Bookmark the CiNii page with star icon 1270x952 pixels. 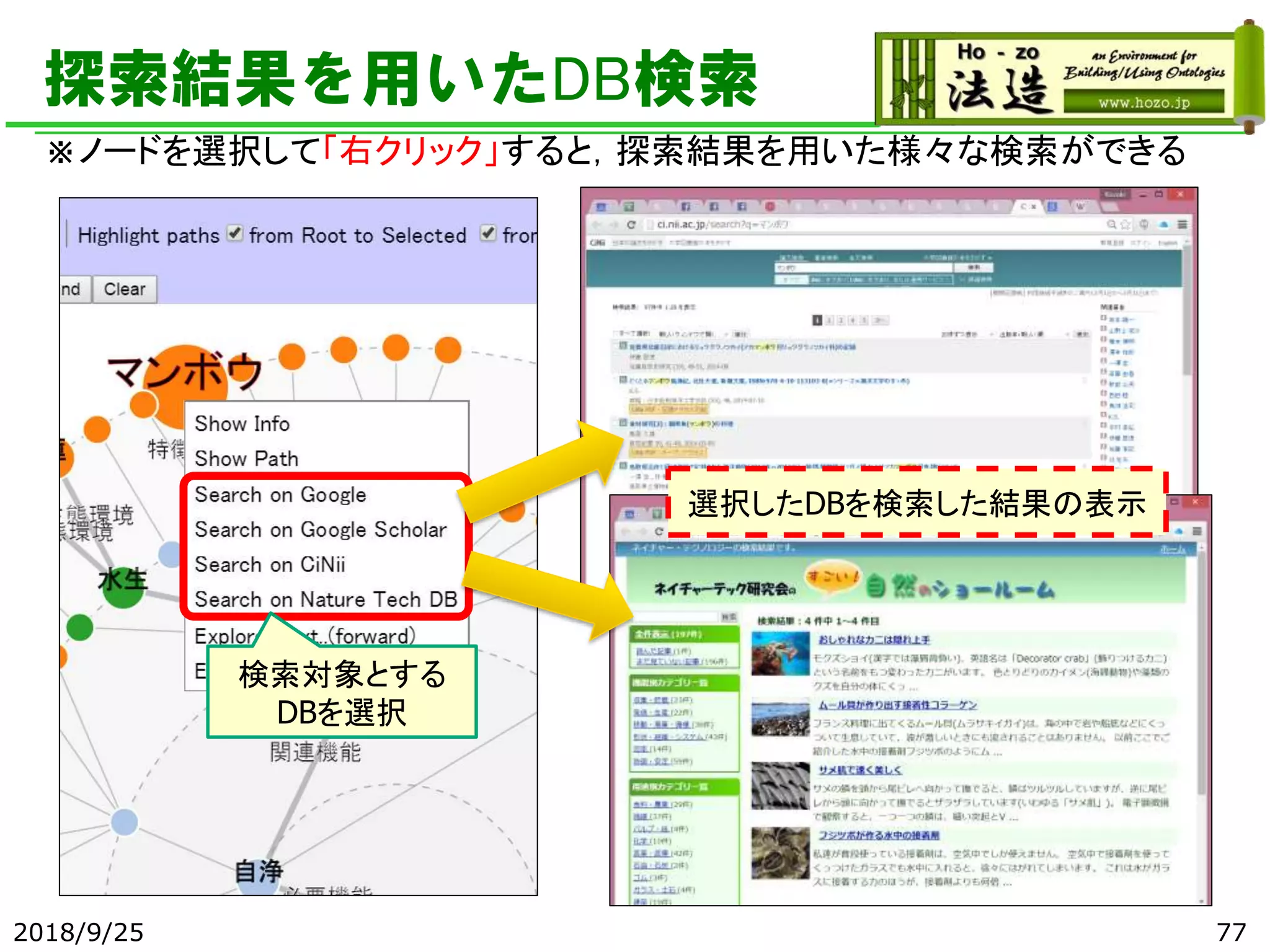(x=1126, y=224)
